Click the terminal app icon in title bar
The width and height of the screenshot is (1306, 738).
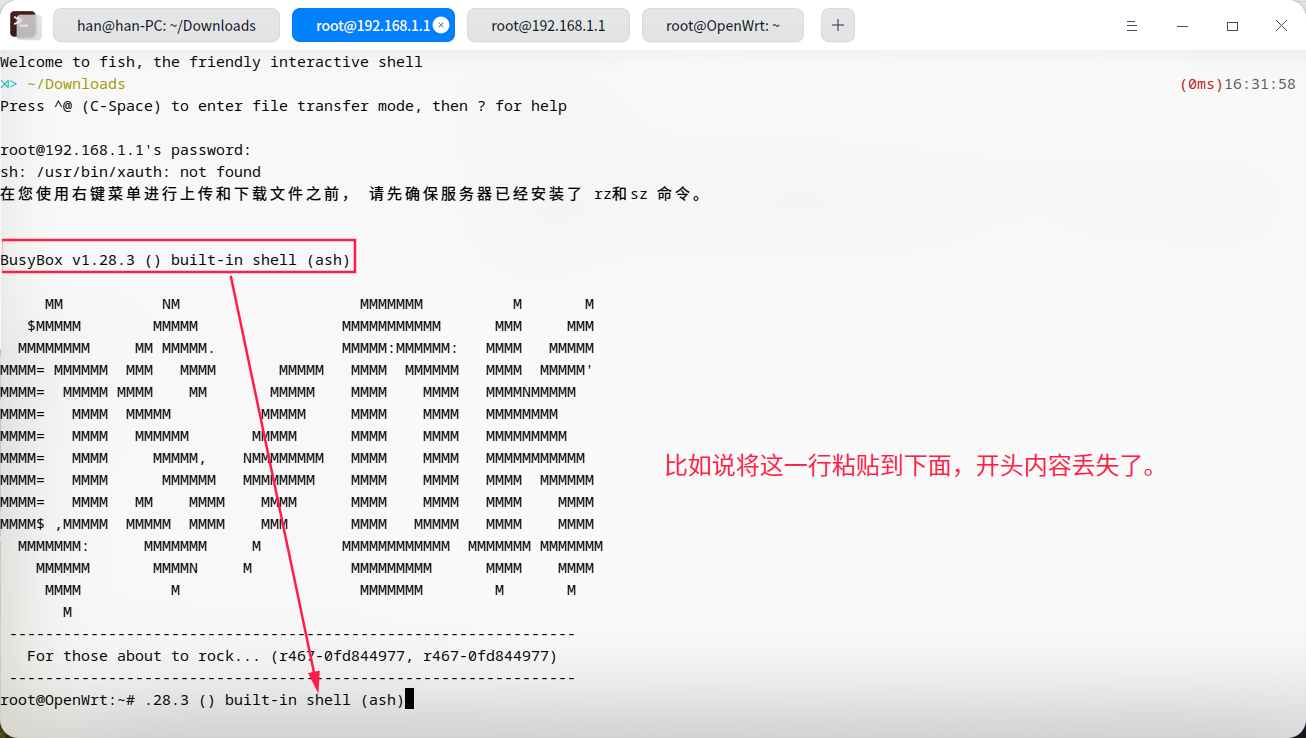click(23, 25)
